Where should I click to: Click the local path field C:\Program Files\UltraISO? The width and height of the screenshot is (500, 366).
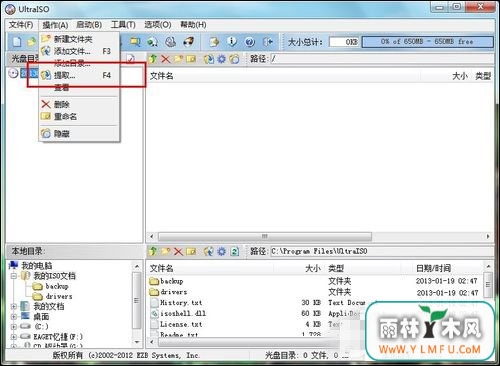tap(382, 251)
